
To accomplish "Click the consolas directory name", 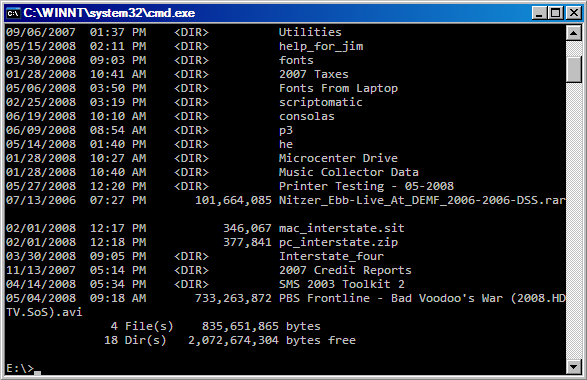I will (307, 116).
